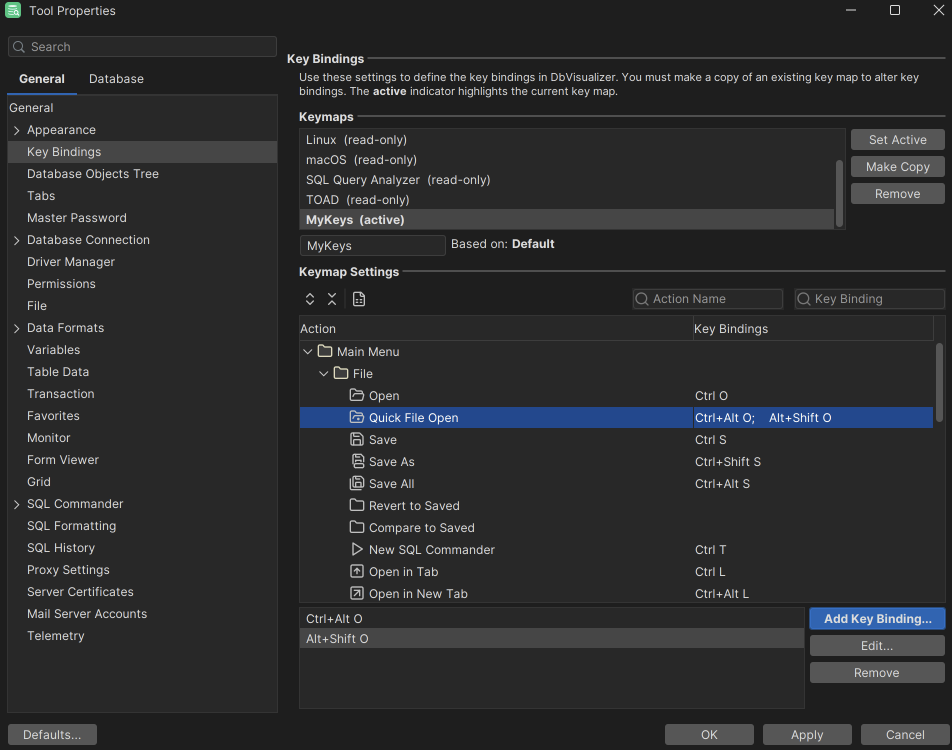Image resolution: width=952 pixels, height=750 pixels.
Task: Click the magnifier icon in the sidebar Search field
Action: [19, 46]
